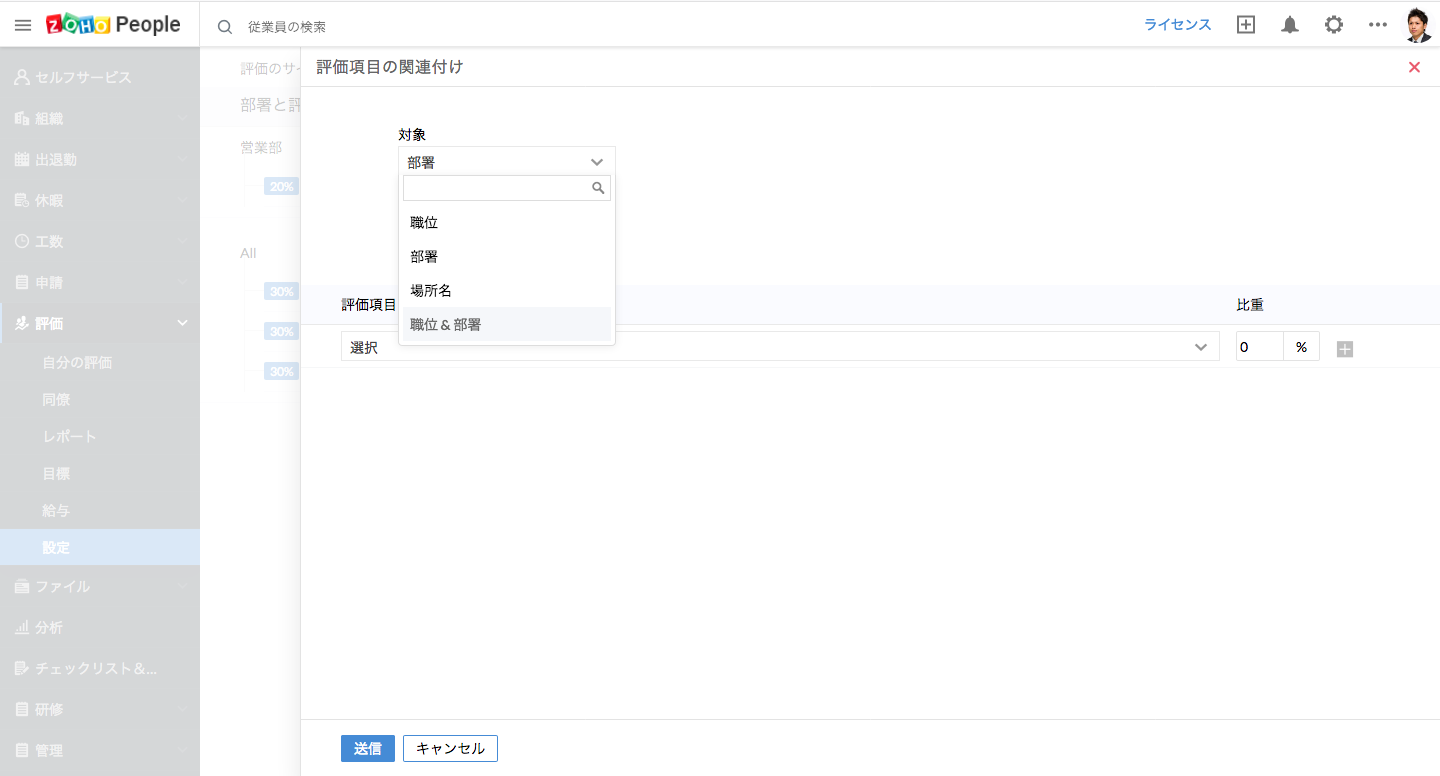The height and width of the screenshot is (776, 1440).
Task: Open the notifications bell
Action: coord(1290,25)
